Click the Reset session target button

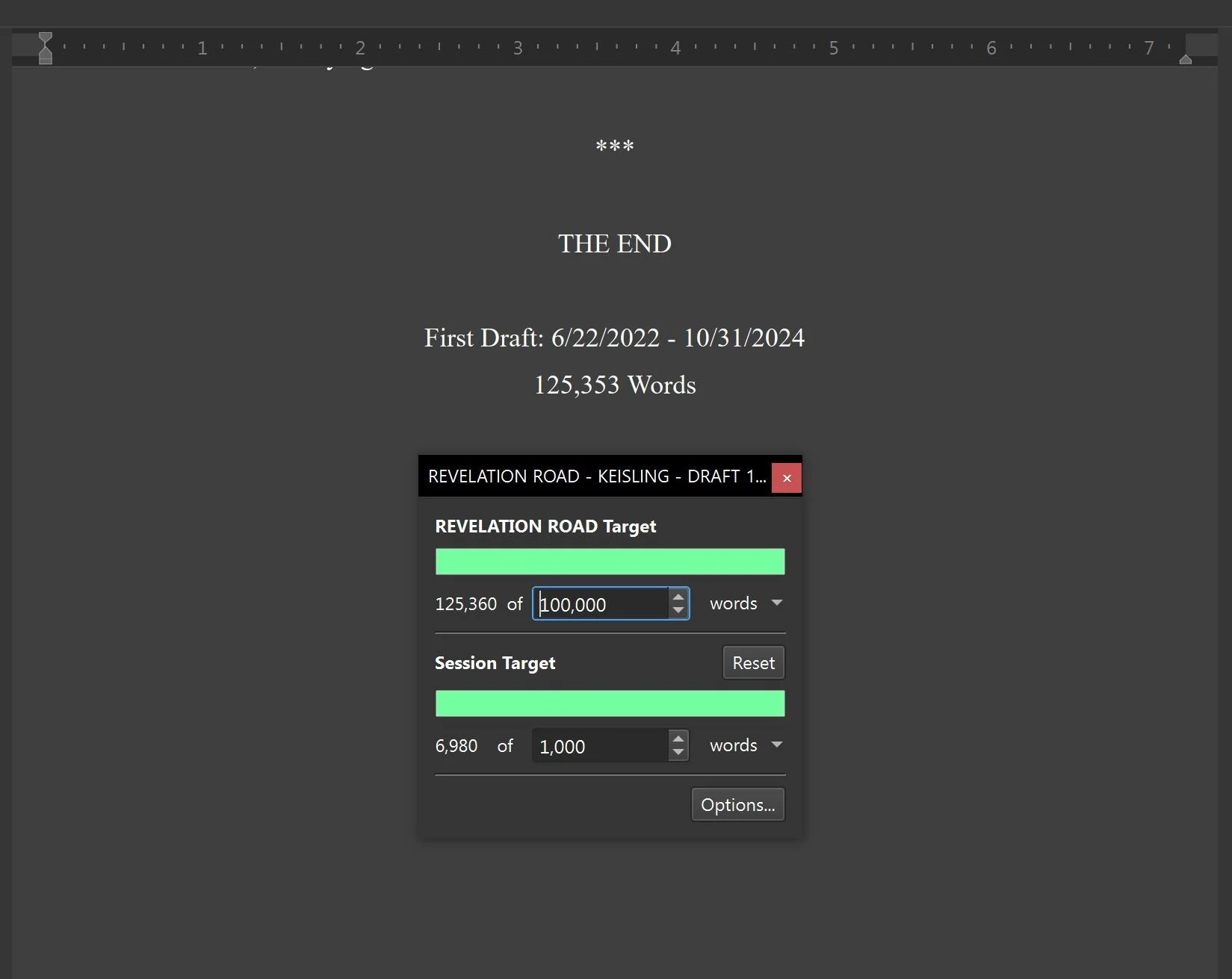(753, 663)
